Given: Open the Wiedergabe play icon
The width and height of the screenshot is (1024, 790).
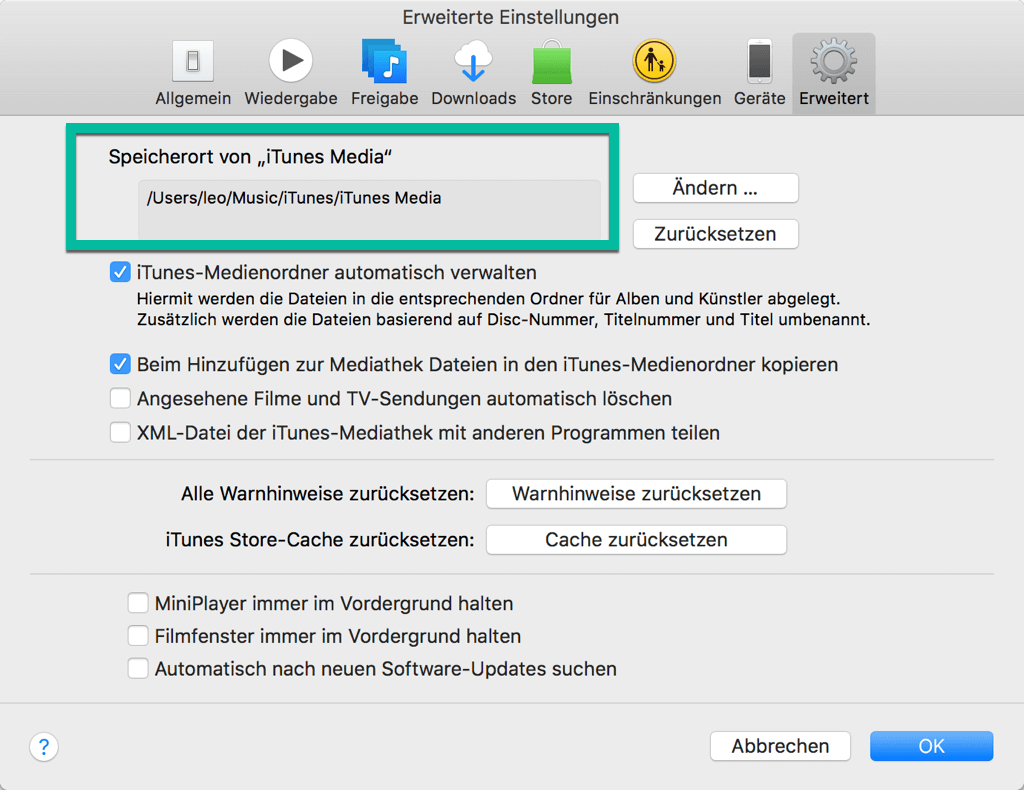Looking at the screenshot, I should click(291, 61).
